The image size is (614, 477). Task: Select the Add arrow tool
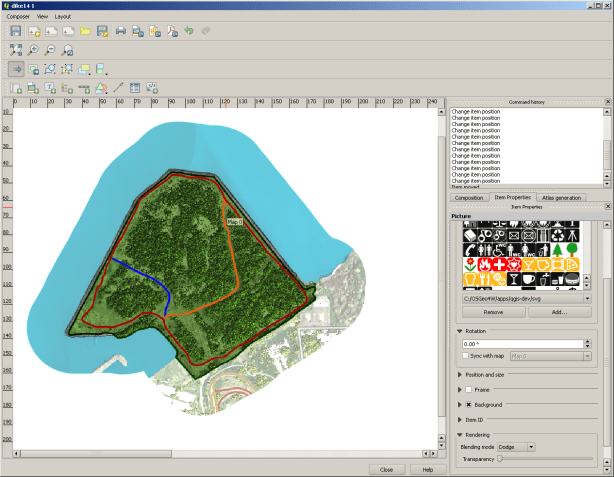118,88
